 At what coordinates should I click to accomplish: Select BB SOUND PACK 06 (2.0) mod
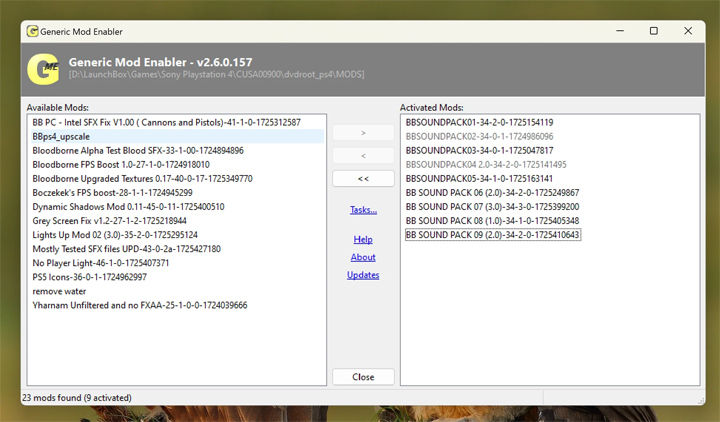492,193
